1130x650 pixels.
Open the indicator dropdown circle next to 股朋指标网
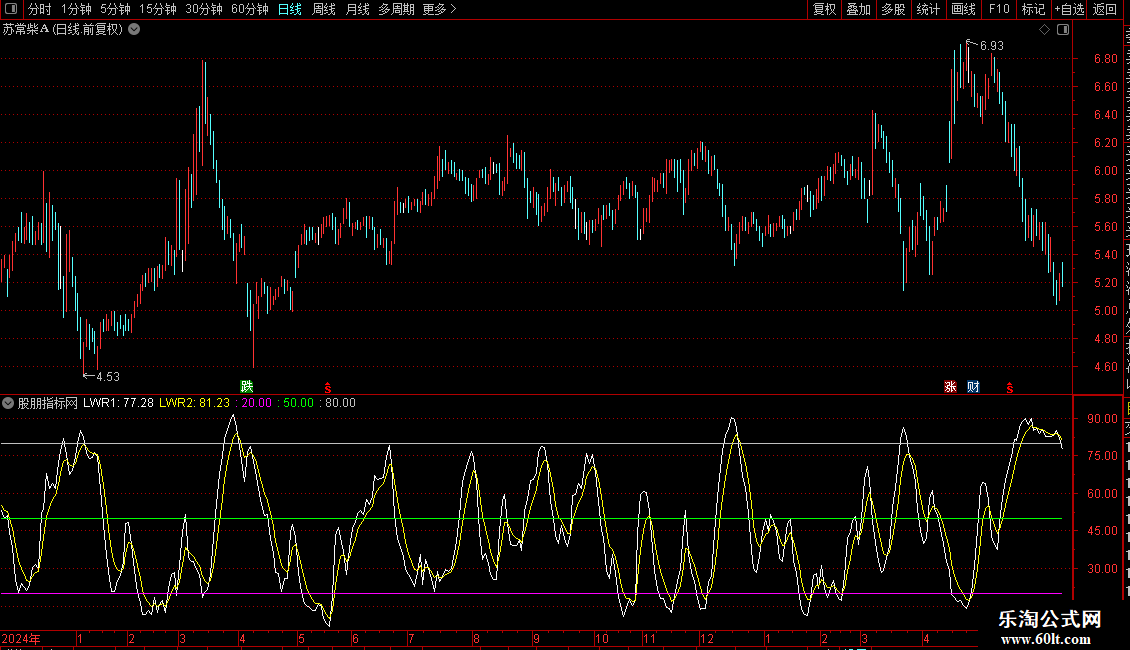click(8, 403)
